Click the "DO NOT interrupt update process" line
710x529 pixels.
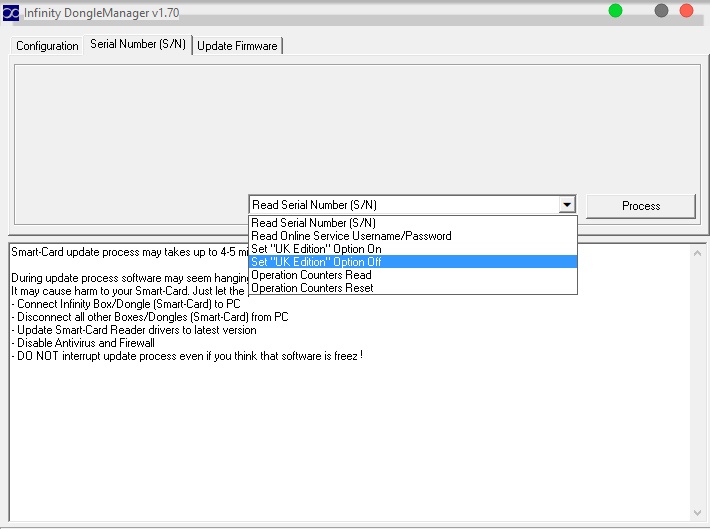pos(187,356)
